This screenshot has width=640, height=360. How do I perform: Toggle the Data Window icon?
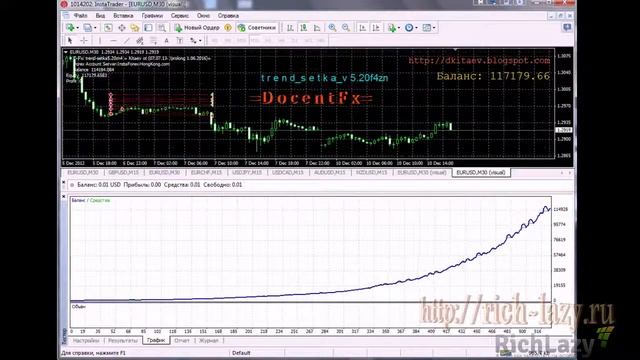click(x=122, y=28)
